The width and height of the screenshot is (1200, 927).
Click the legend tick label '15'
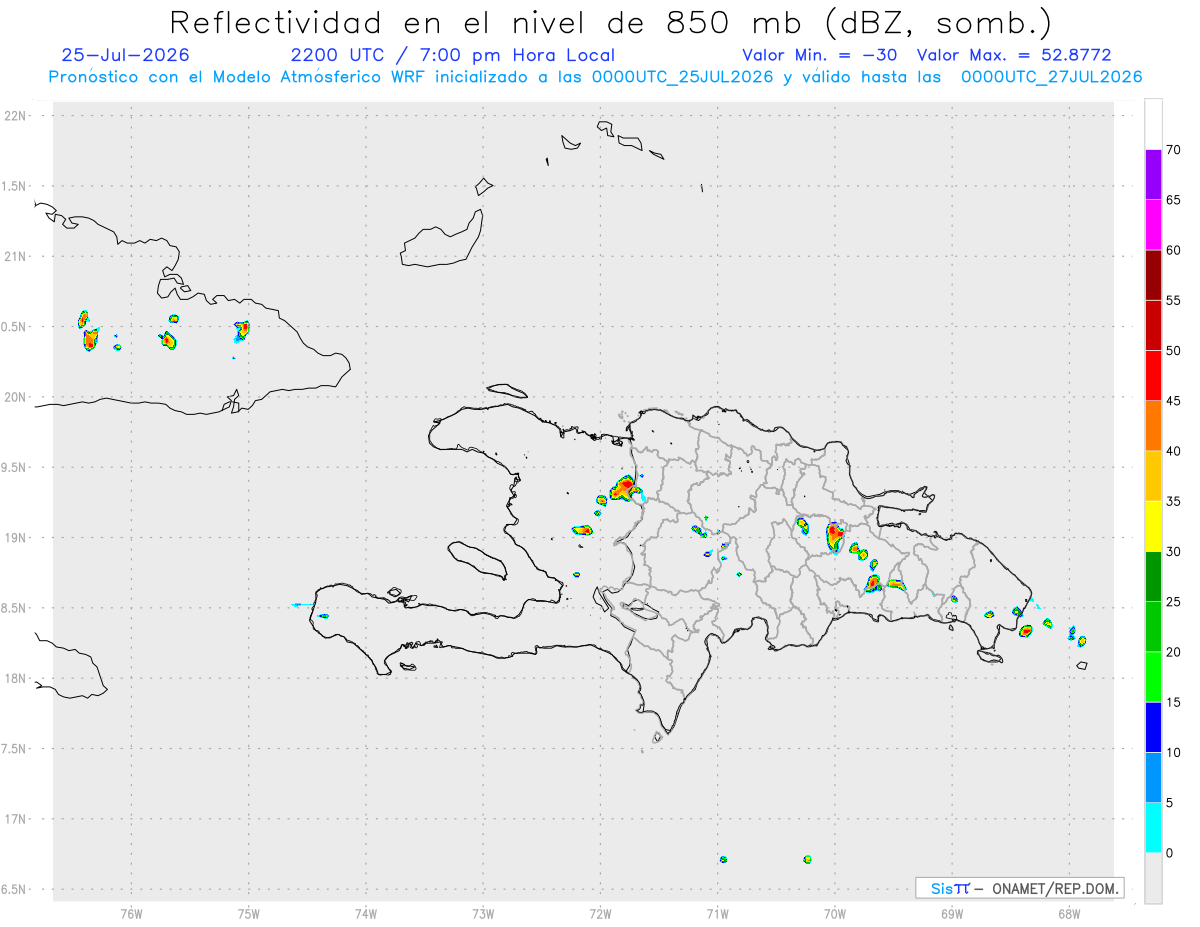coord(1173,702)
